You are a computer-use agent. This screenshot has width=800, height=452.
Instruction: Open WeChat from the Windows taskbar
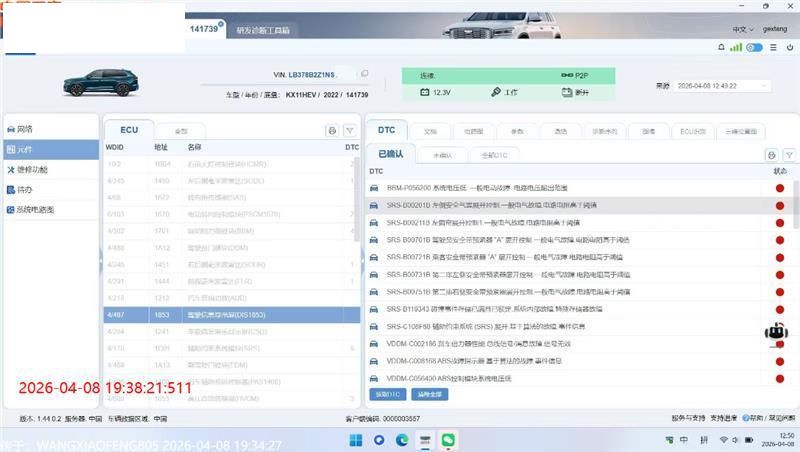(449, 439)
